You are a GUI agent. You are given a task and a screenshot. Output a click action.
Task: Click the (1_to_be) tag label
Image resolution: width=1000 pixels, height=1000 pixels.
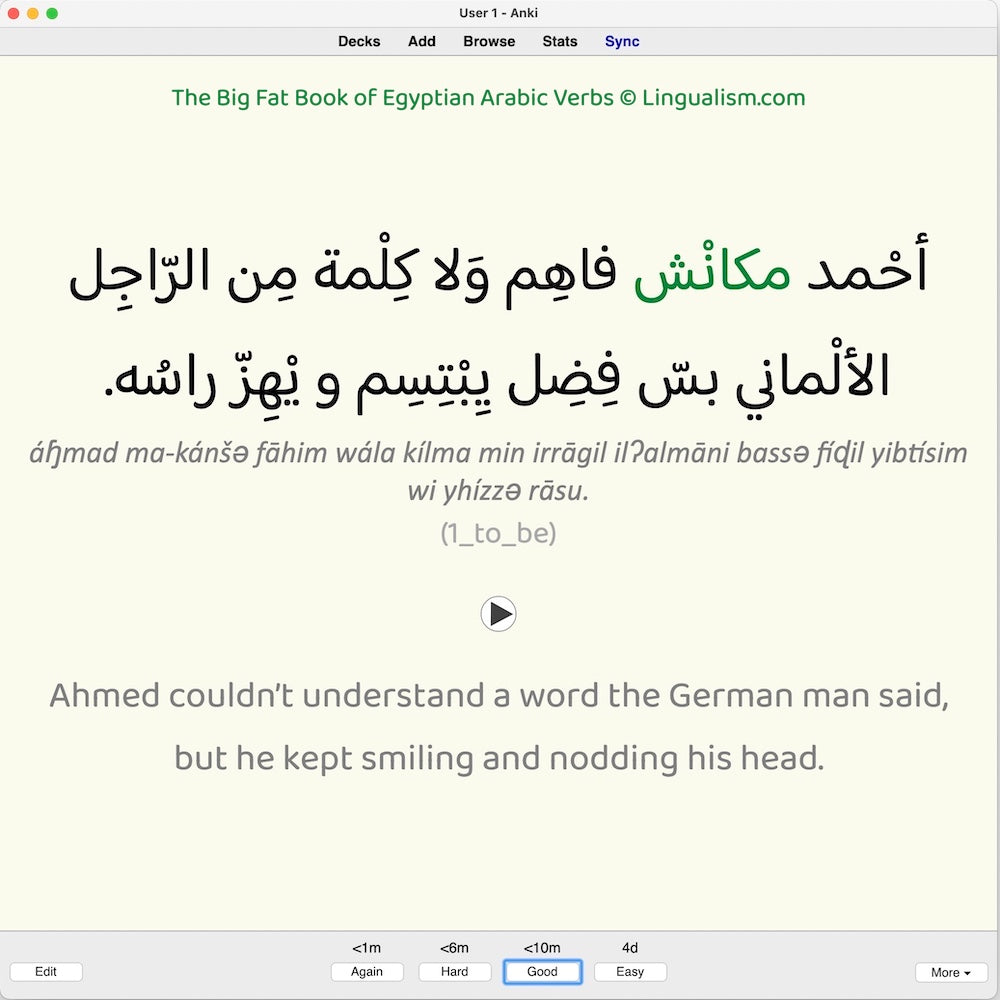pos(498,534)
